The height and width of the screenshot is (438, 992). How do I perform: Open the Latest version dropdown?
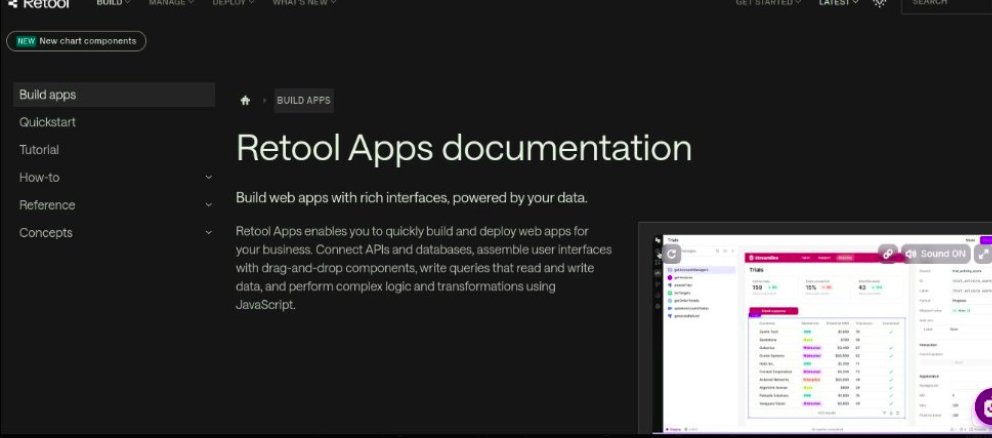(839, 3)
